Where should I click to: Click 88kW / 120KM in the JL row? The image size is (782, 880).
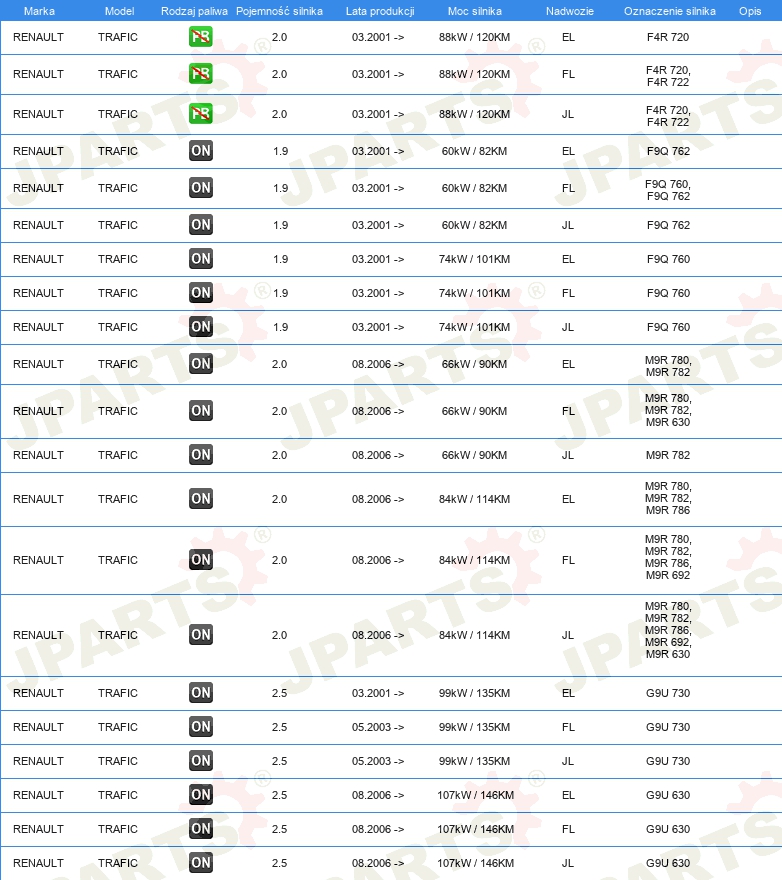pos(474,114)
